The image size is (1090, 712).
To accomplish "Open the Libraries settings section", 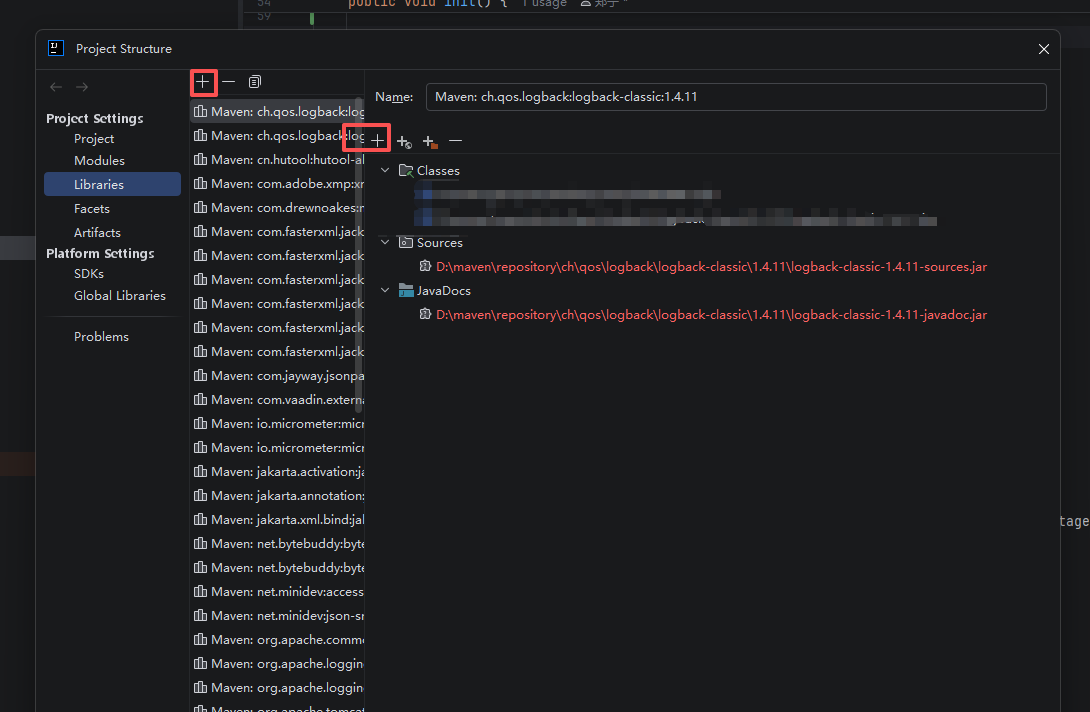I will click(x=112, y=184).
